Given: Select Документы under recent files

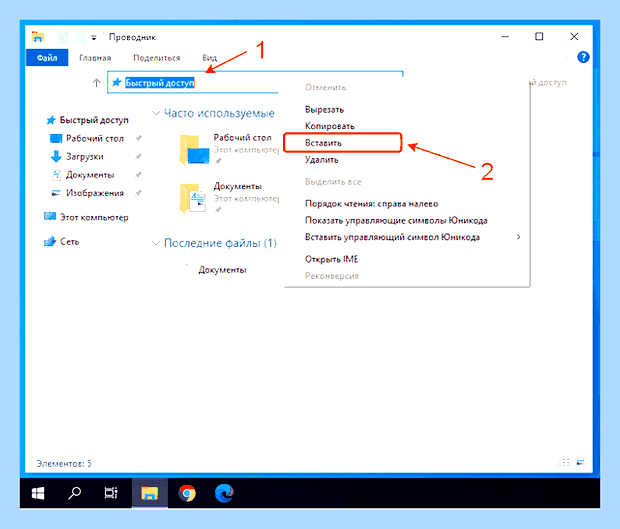Looking at the screenshot, I should point(222,270).
